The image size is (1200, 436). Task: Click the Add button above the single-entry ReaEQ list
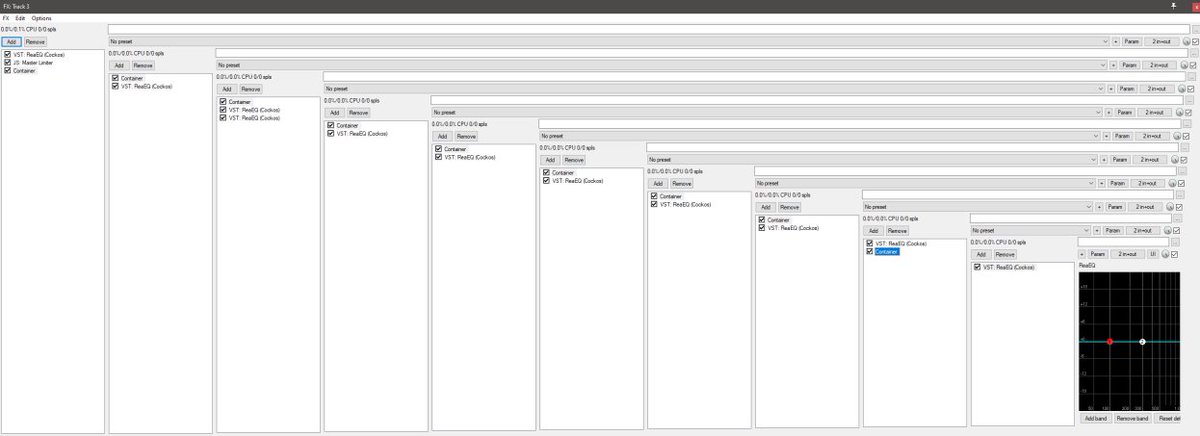(x=981, y=254)
